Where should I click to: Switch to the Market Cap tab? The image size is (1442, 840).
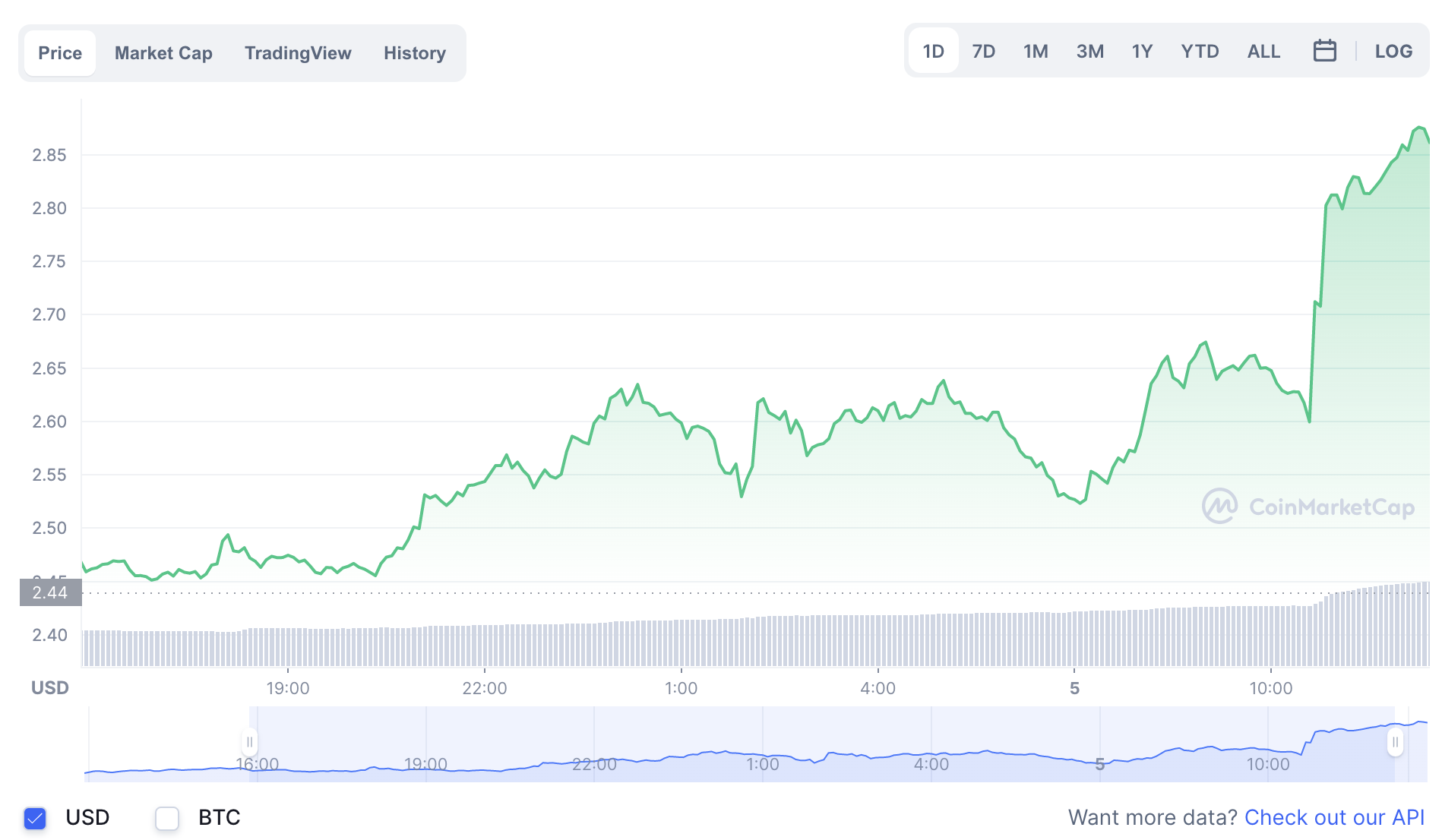[x=163, y=52]
